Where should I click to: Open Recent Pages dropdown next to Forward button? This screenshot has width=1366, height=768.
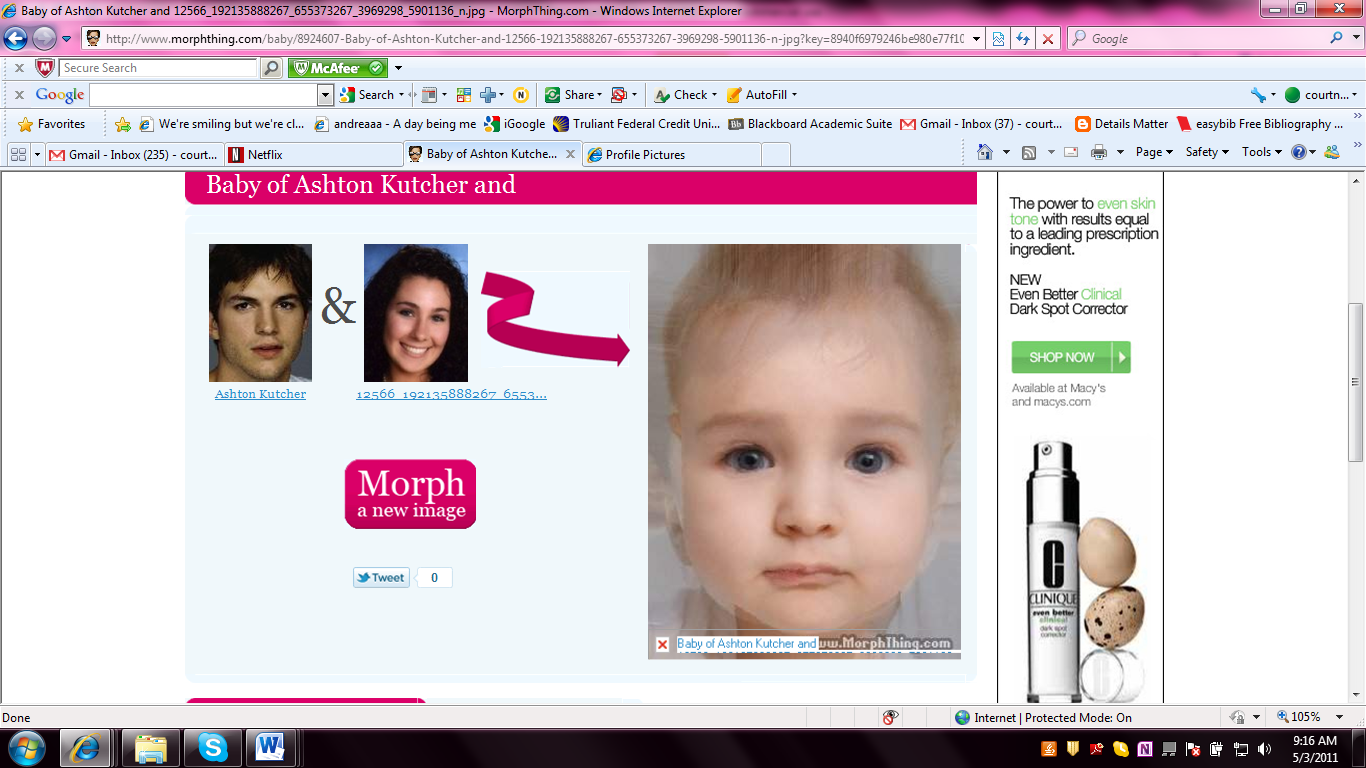66,39
